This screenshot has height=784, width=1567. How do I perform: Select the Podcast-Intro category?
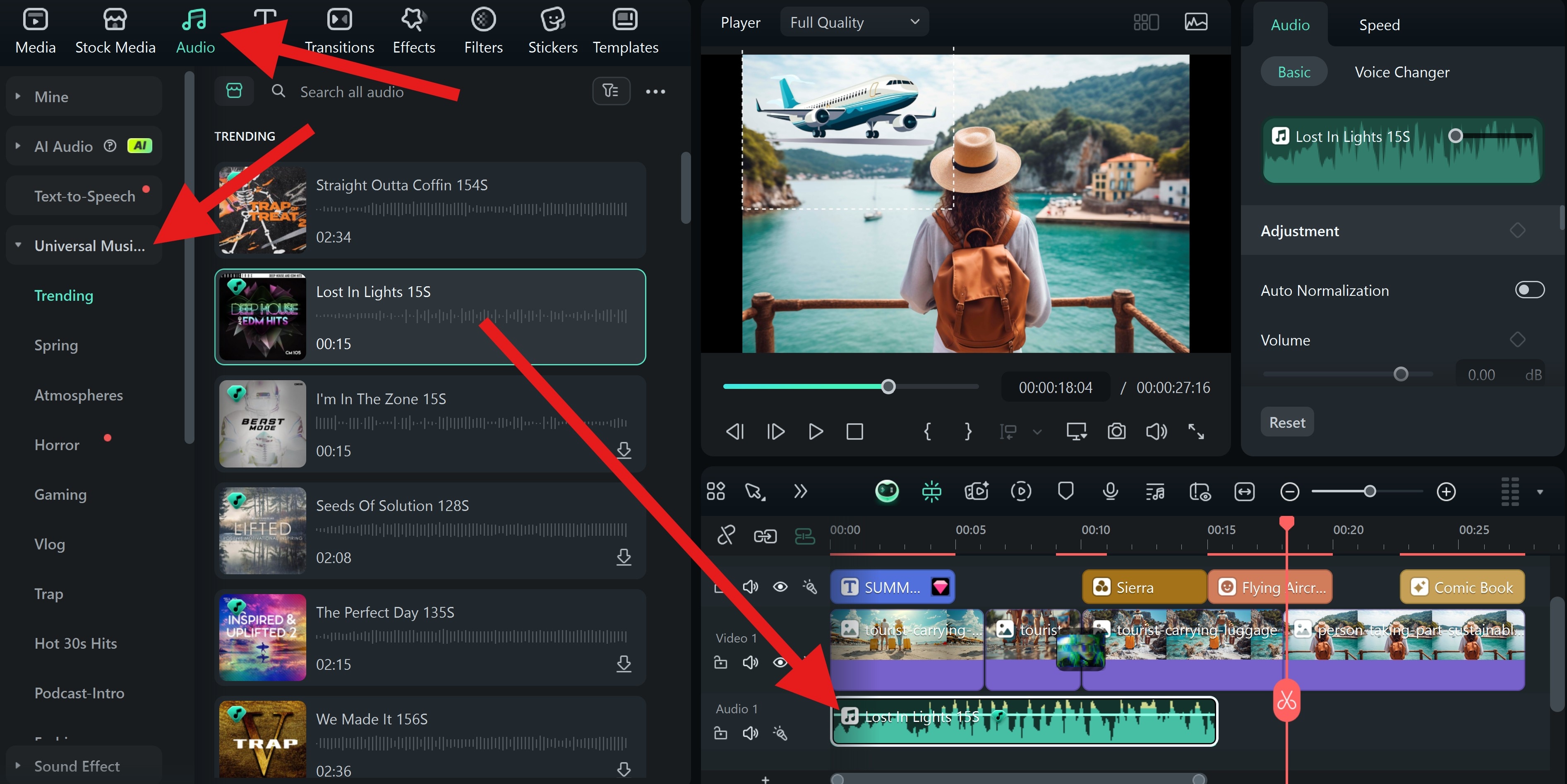79,693
